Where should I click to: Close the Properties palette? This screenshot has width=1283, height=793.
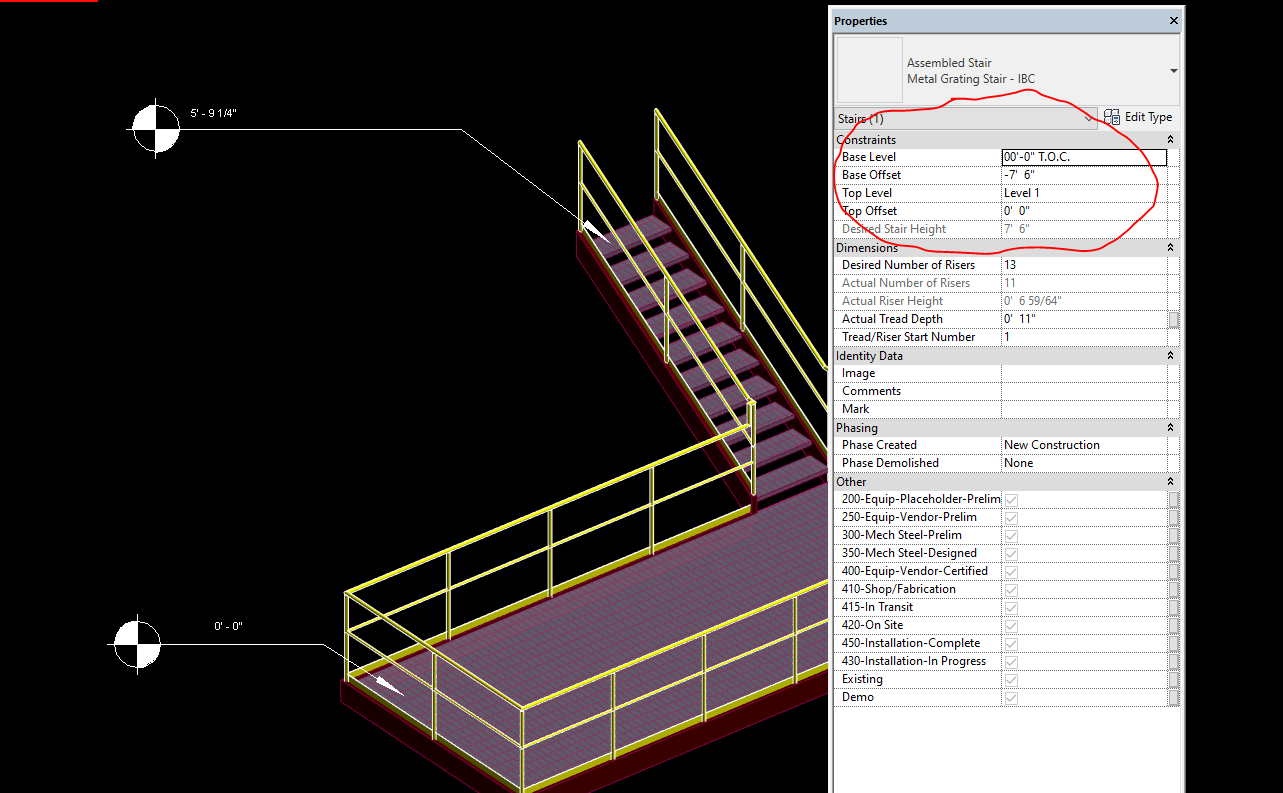1173,20
